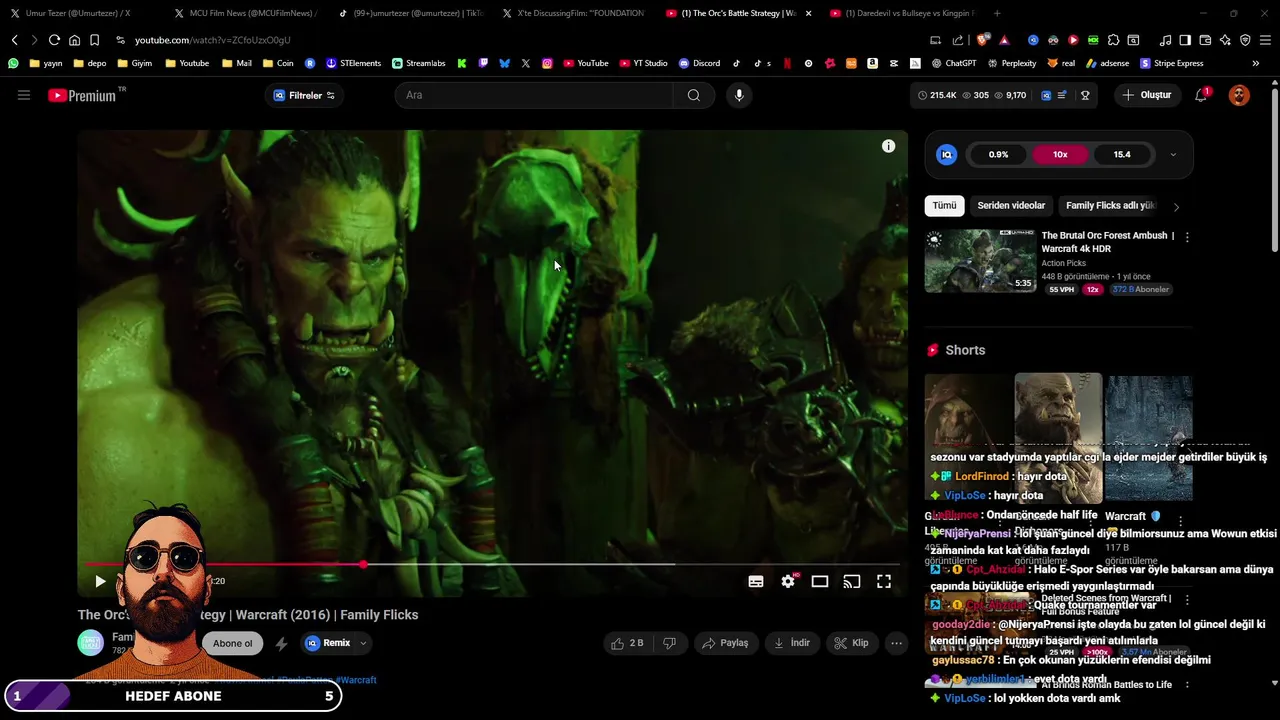The image size is (1280, 720).
Task: Open the Coin bookmarks folder
Action: (278, 63)
